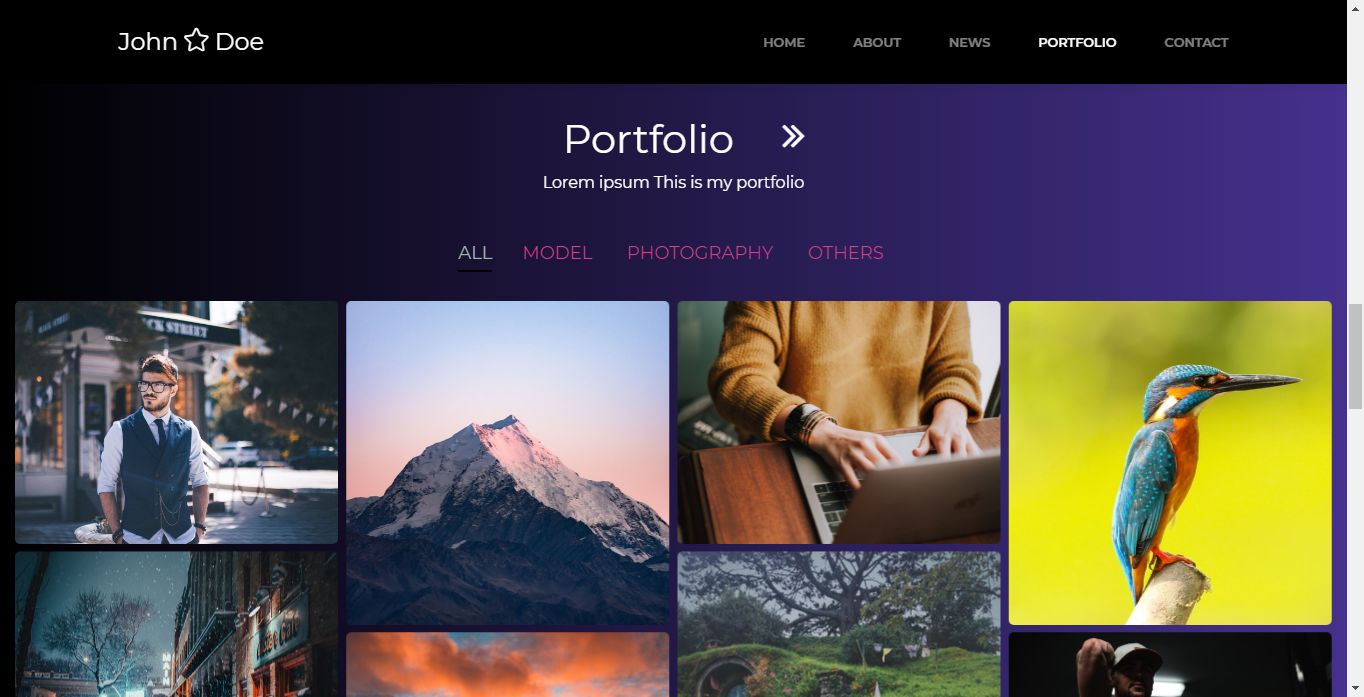View the laptop typing hands photo
The width and height of the screenshot is (1364, 697).
point(839,422)
